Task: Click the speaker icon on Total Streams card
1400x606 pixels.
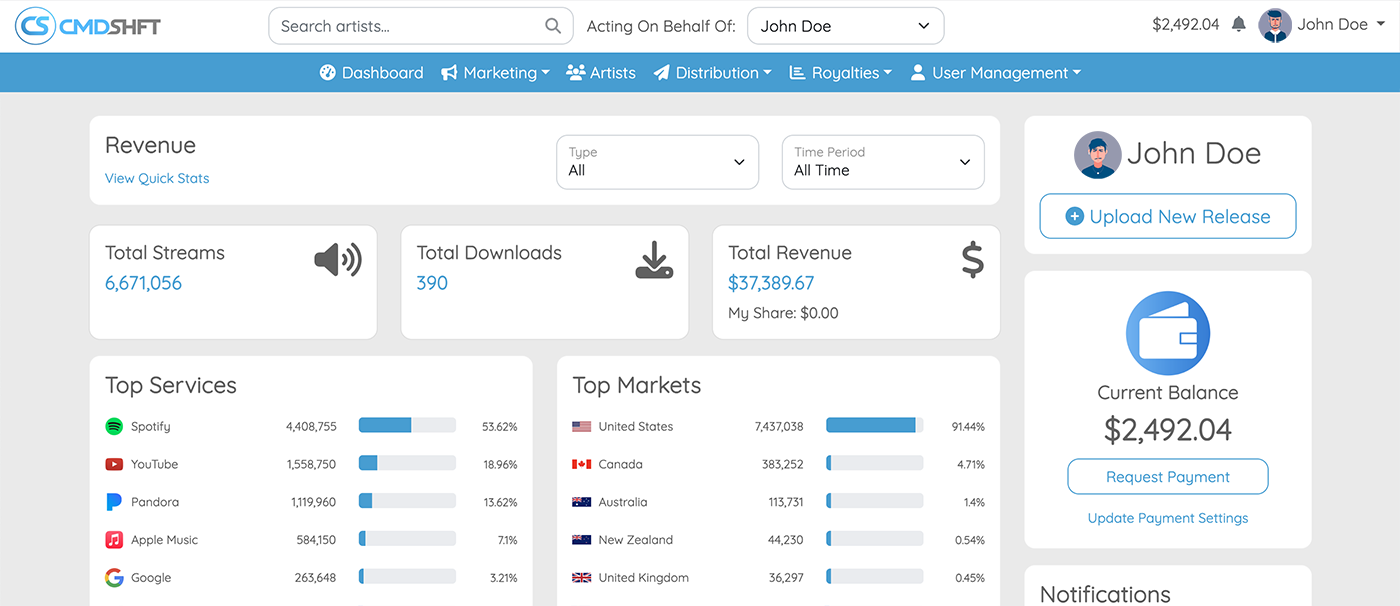Action: (337, 259)
